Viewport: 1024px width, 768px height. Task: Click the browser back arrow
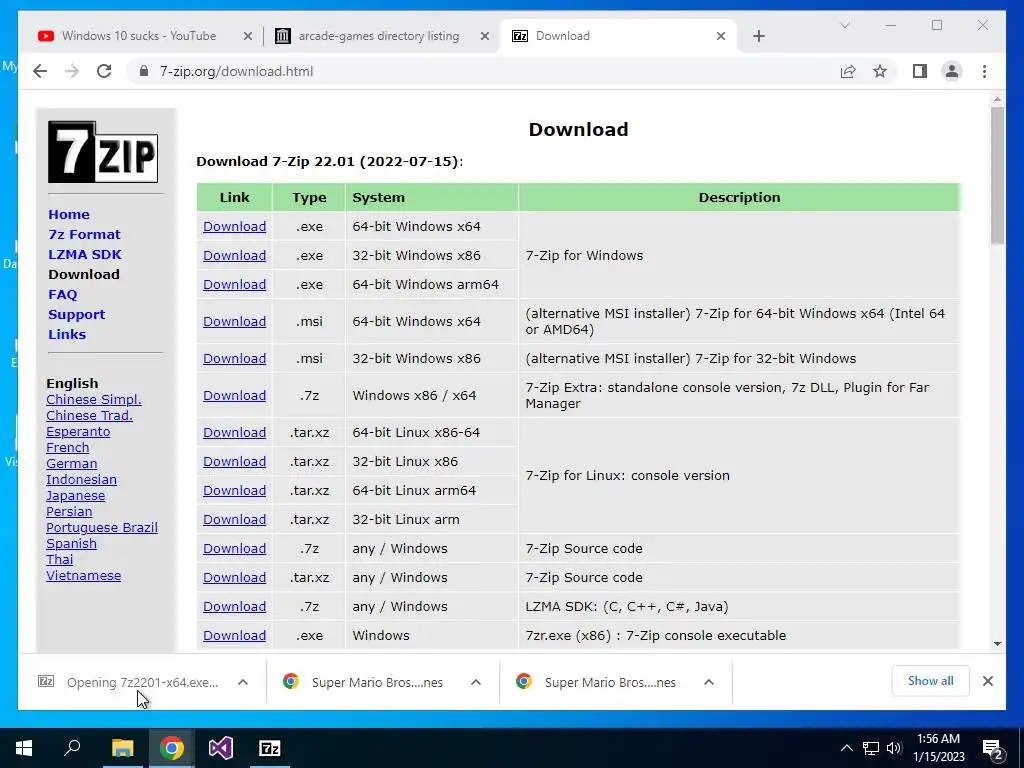point(40,71)
